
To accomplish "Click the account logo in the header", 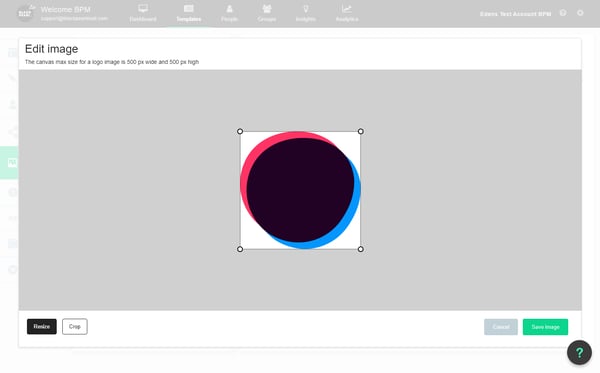I will 26,13.
